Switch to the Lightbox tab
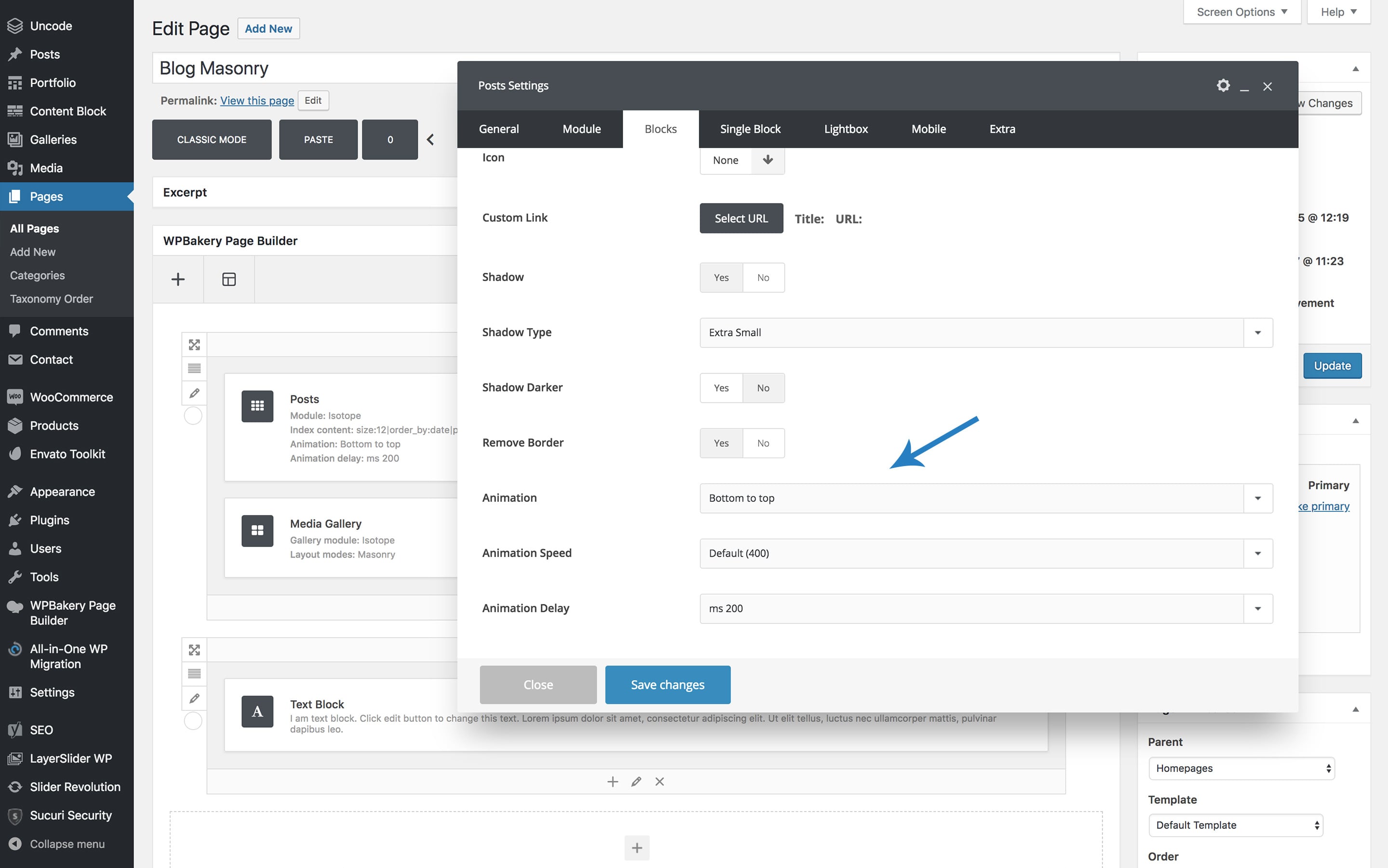The image size is (1388, 868). click(845, 129)
